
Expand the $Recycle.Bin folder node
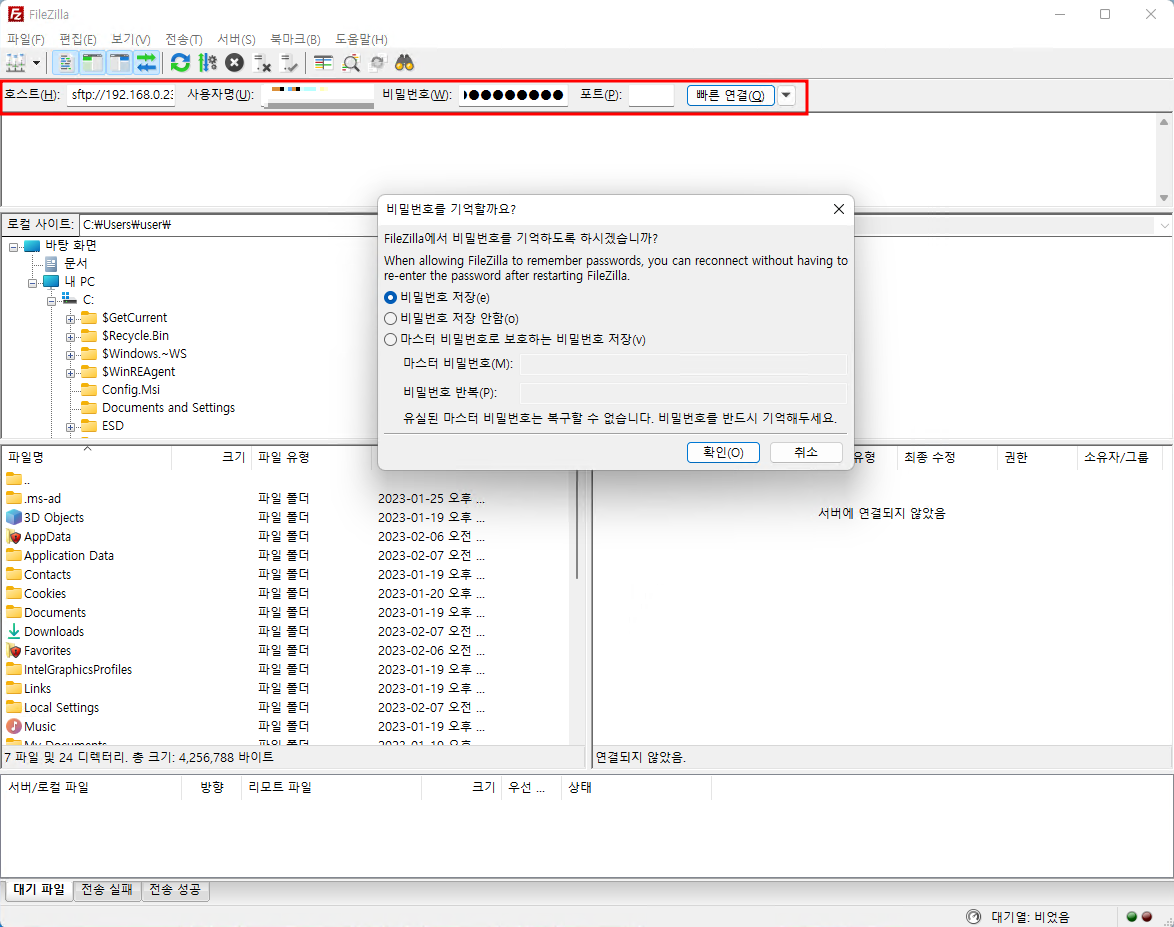(x=70, y=337)
